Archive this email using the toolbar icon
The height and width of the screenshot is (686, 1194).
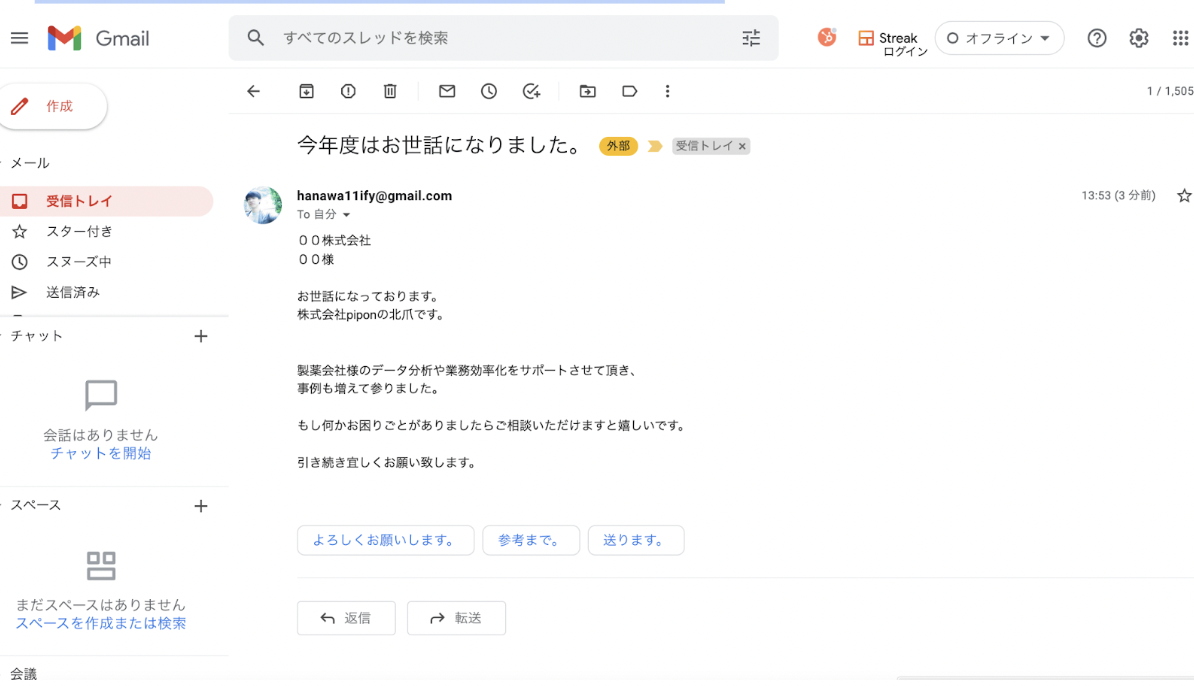coord(306,91)
